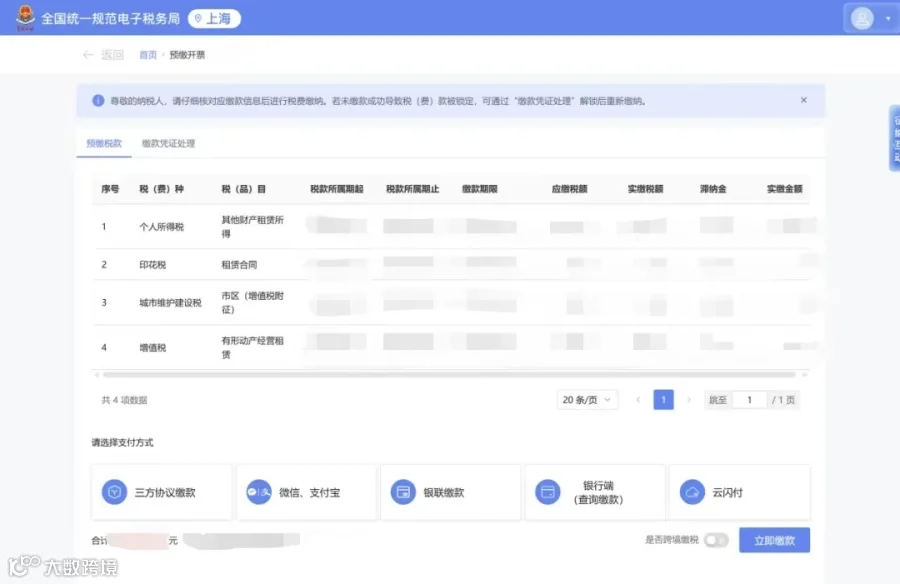
Task: Select the 增值税 row cell
Action: (x=153, y=347)
